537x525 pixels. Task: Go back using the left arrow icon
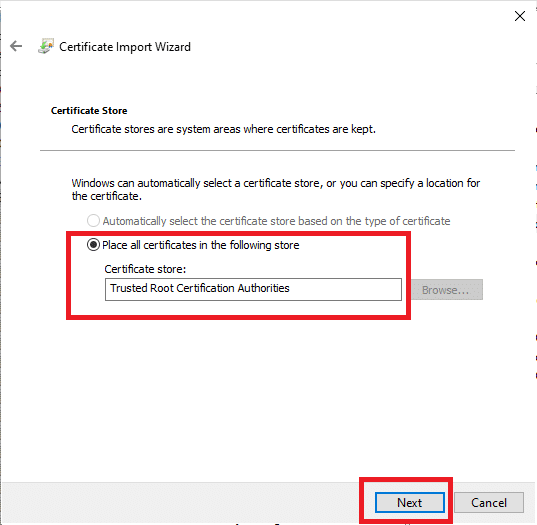coord(16,46)
